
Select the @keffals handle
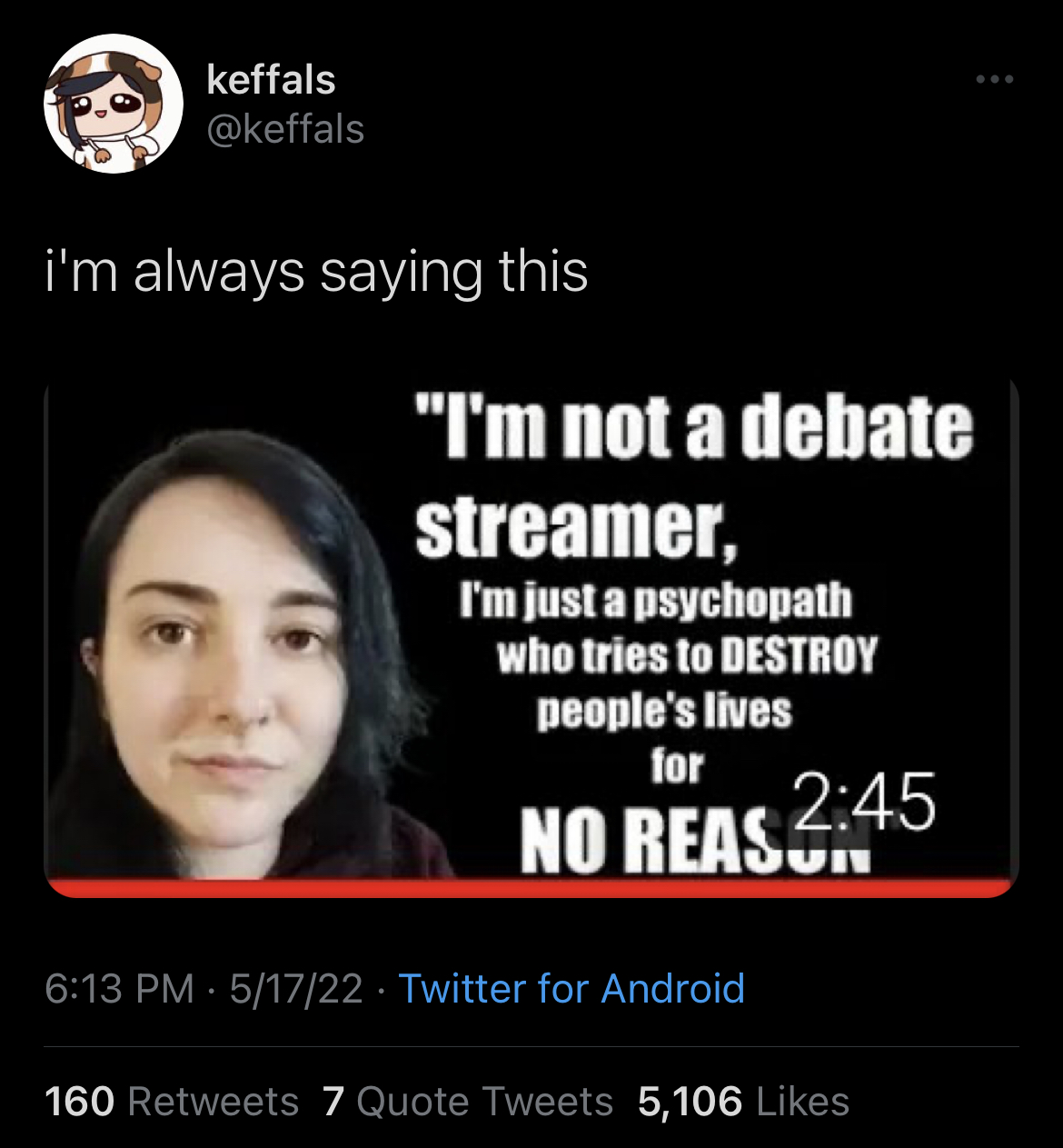coord(285,128)
